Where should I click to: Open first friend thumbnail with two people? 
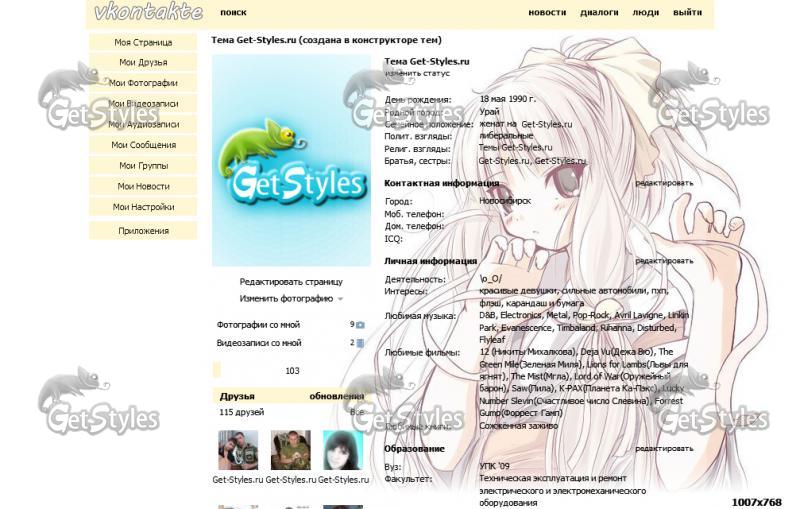pyautogui.click(x=238, y=450)
